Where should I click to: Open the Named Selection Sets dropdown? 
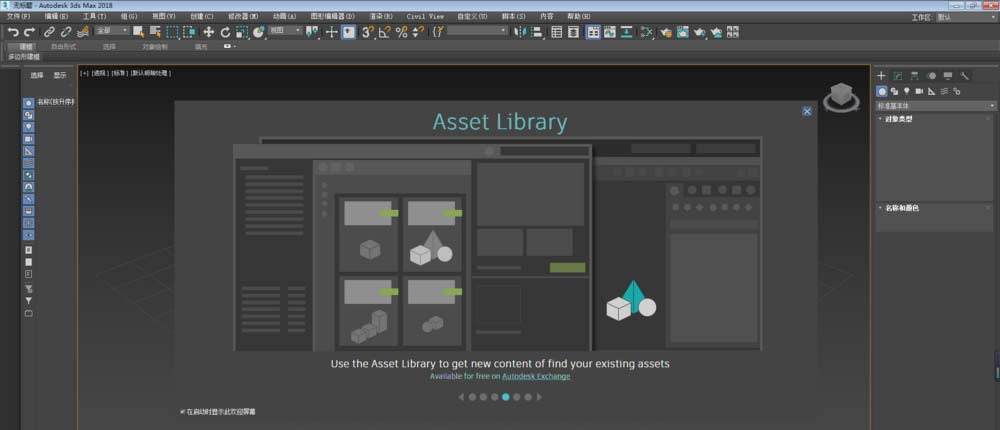pyautogui.click(x=477, y=31)
